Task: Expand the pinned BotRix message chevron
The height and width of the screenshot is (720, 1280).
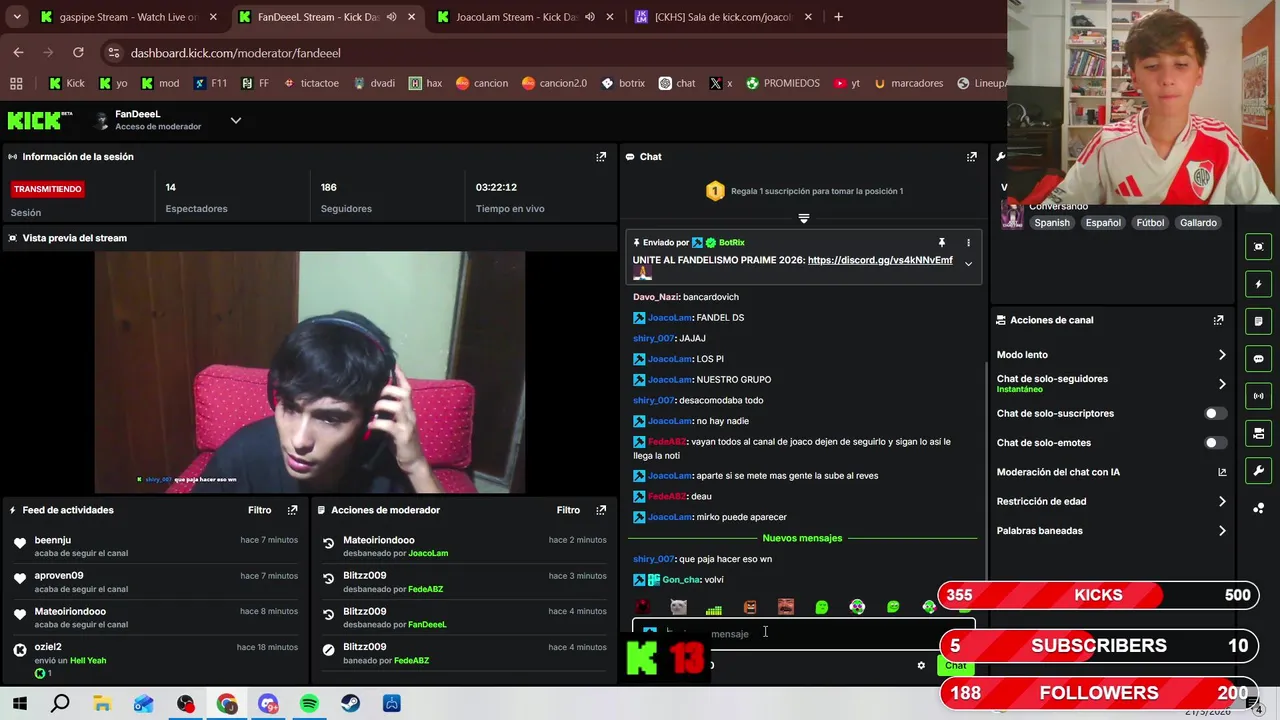Action: [968, 264]
